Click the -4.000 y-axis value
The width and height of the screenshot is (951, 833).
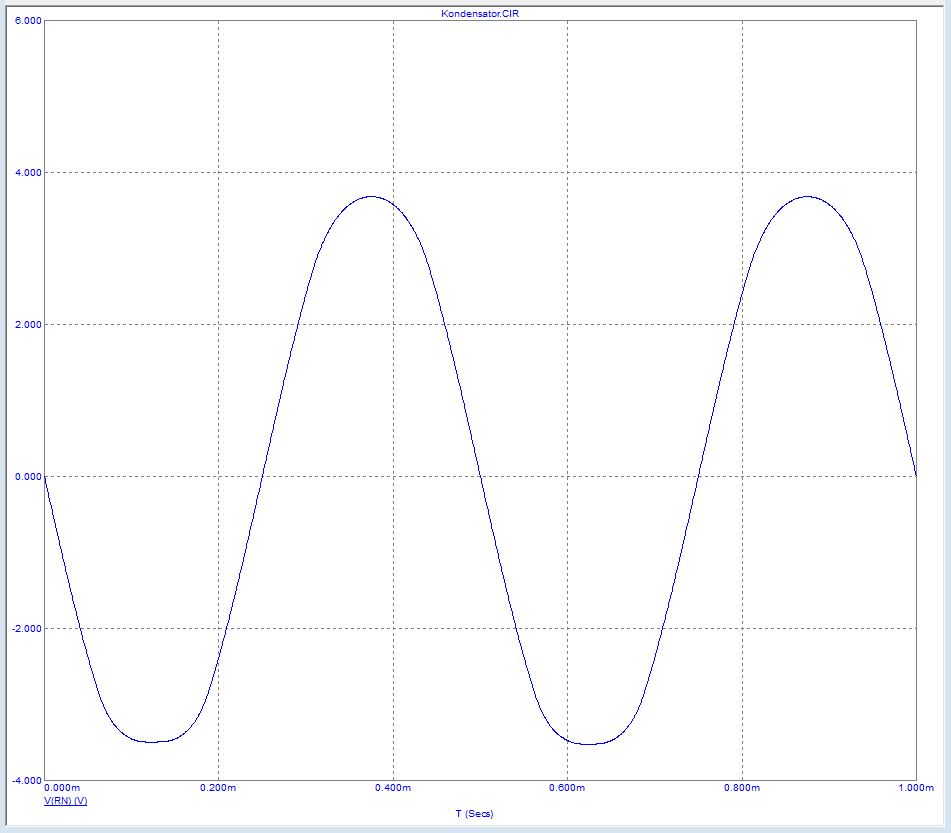(x=27, y=780)
